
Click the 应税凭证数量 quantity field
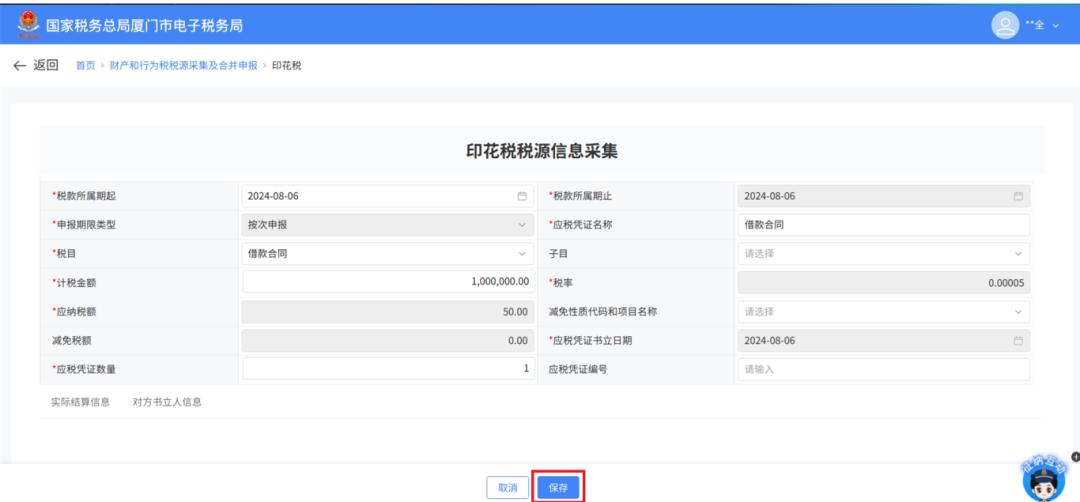click(388, 368)
